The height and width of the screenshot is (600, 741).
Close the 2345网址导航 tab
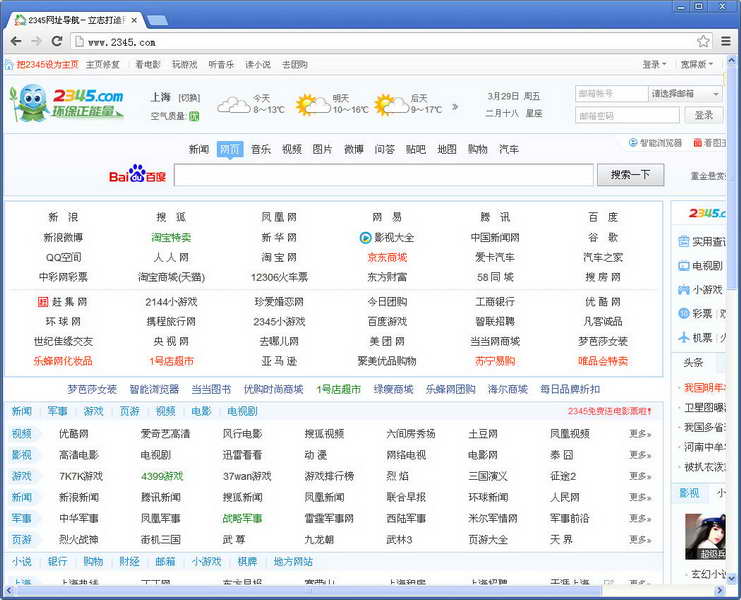point(134,20)
